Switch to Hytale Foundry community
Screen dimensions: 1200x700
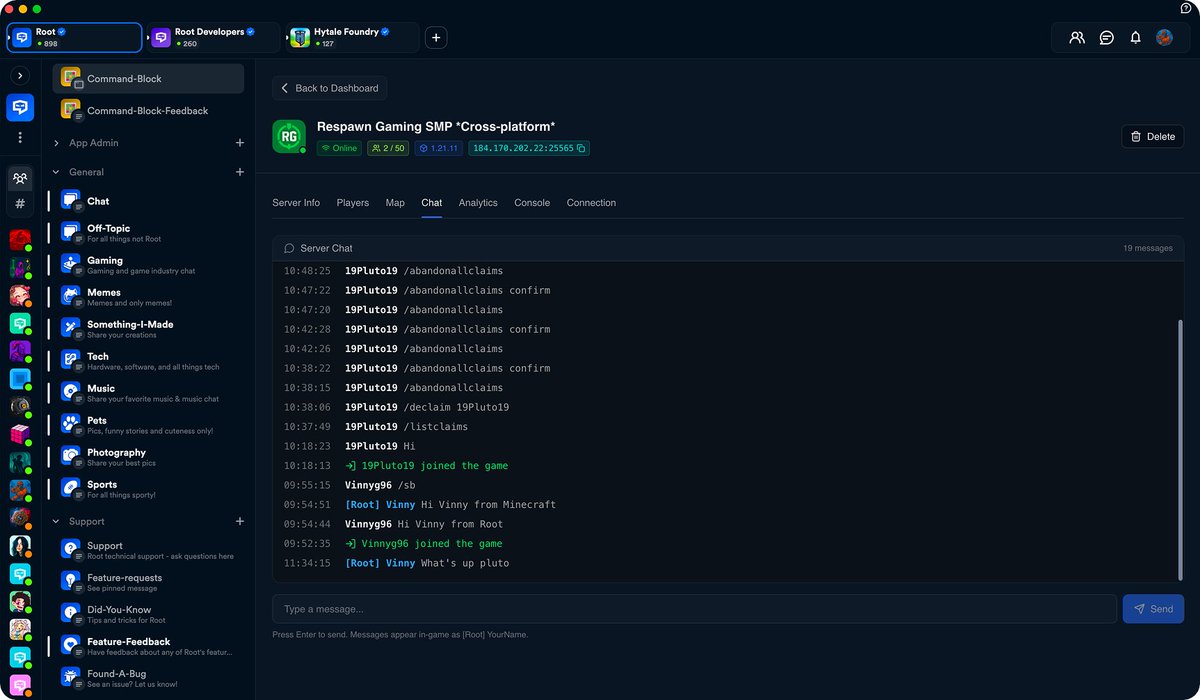tap(353, 38)
